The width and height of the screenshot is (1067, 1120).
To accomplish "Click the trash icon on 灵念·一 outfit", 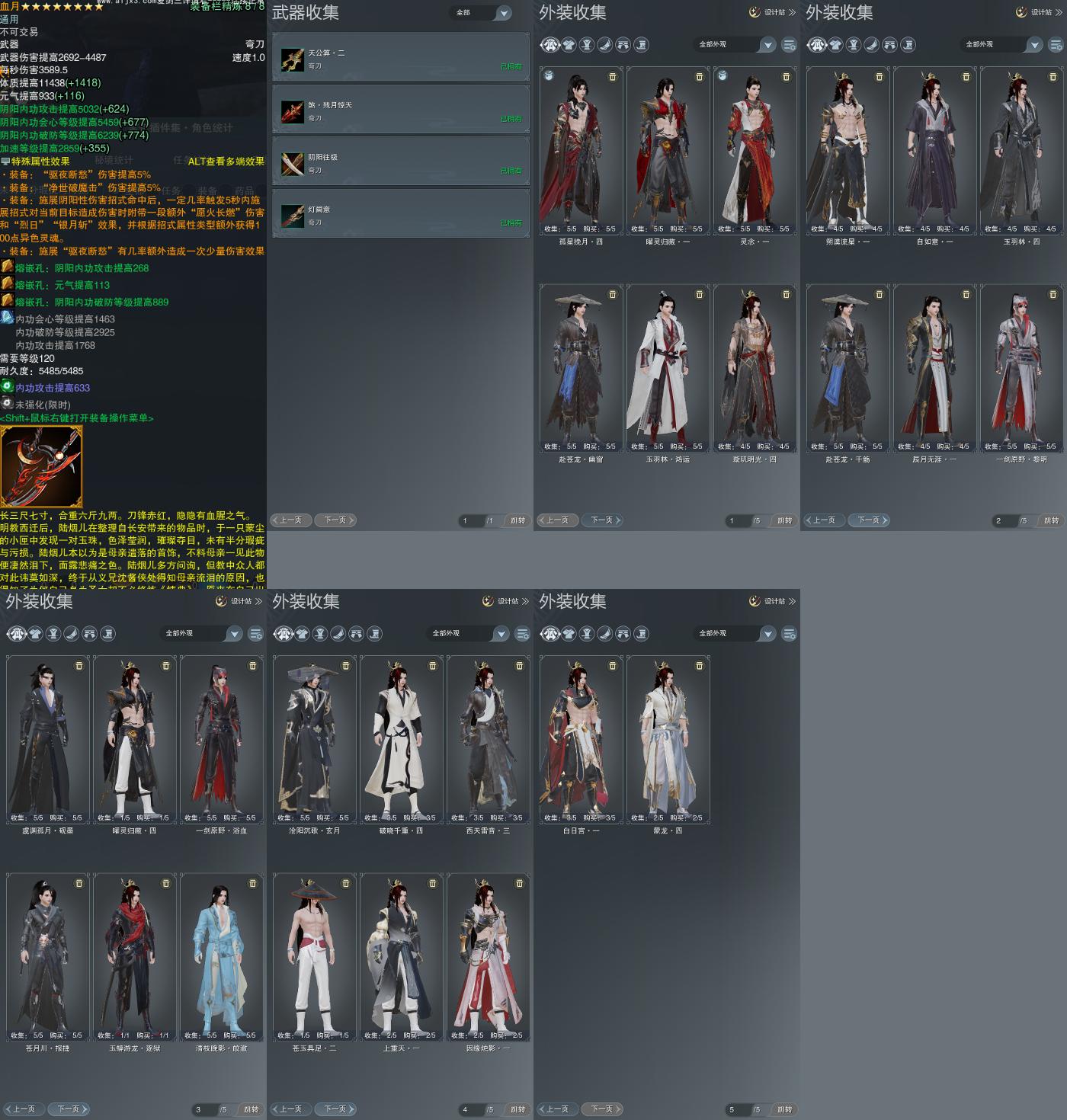I will tap(787, 77).
